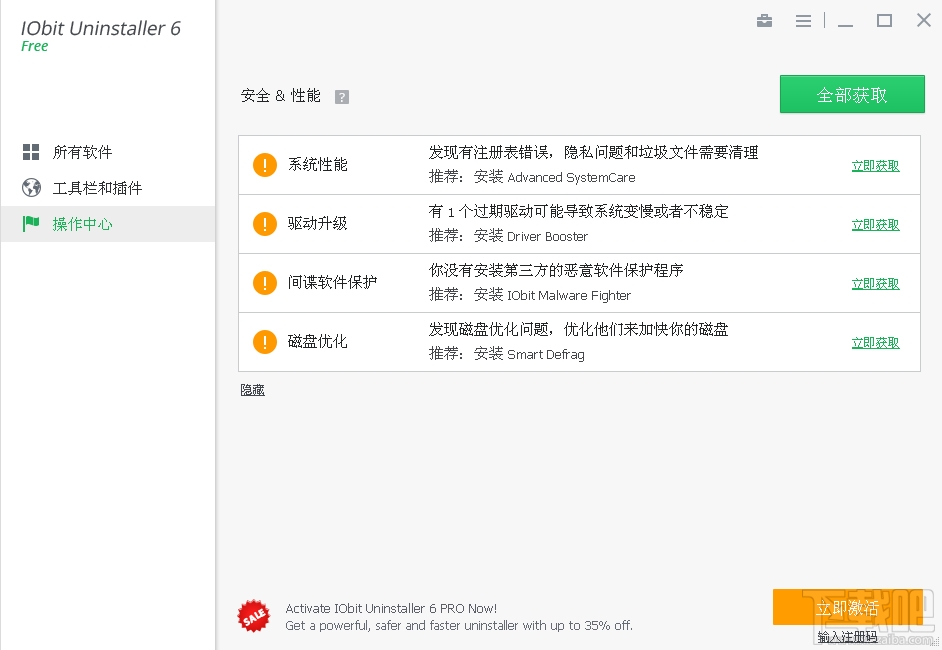Click the red SALE badge at the bottom

click(253, 615)
